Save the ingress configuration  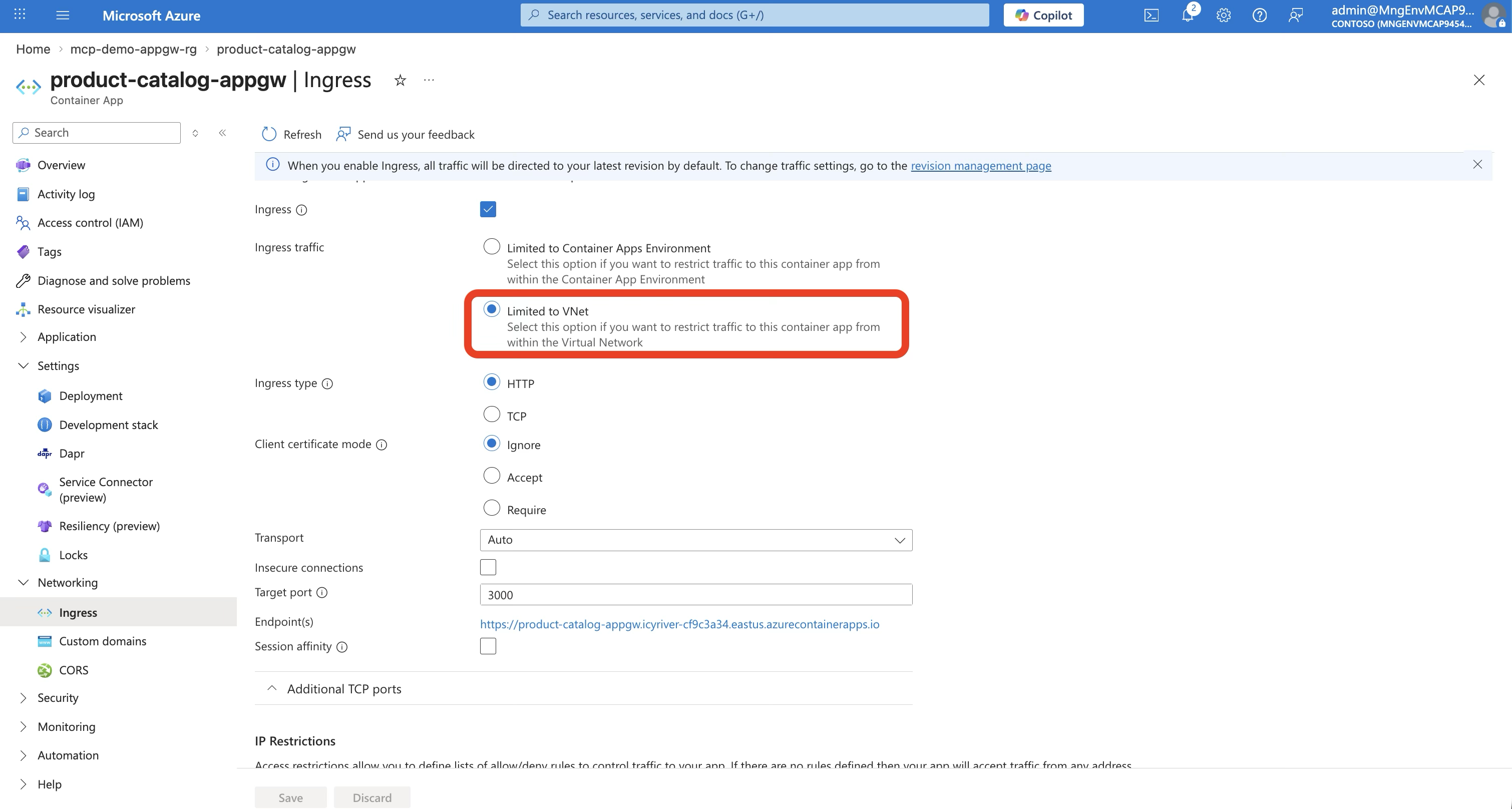pyautogui.click(x=290, y=797)
